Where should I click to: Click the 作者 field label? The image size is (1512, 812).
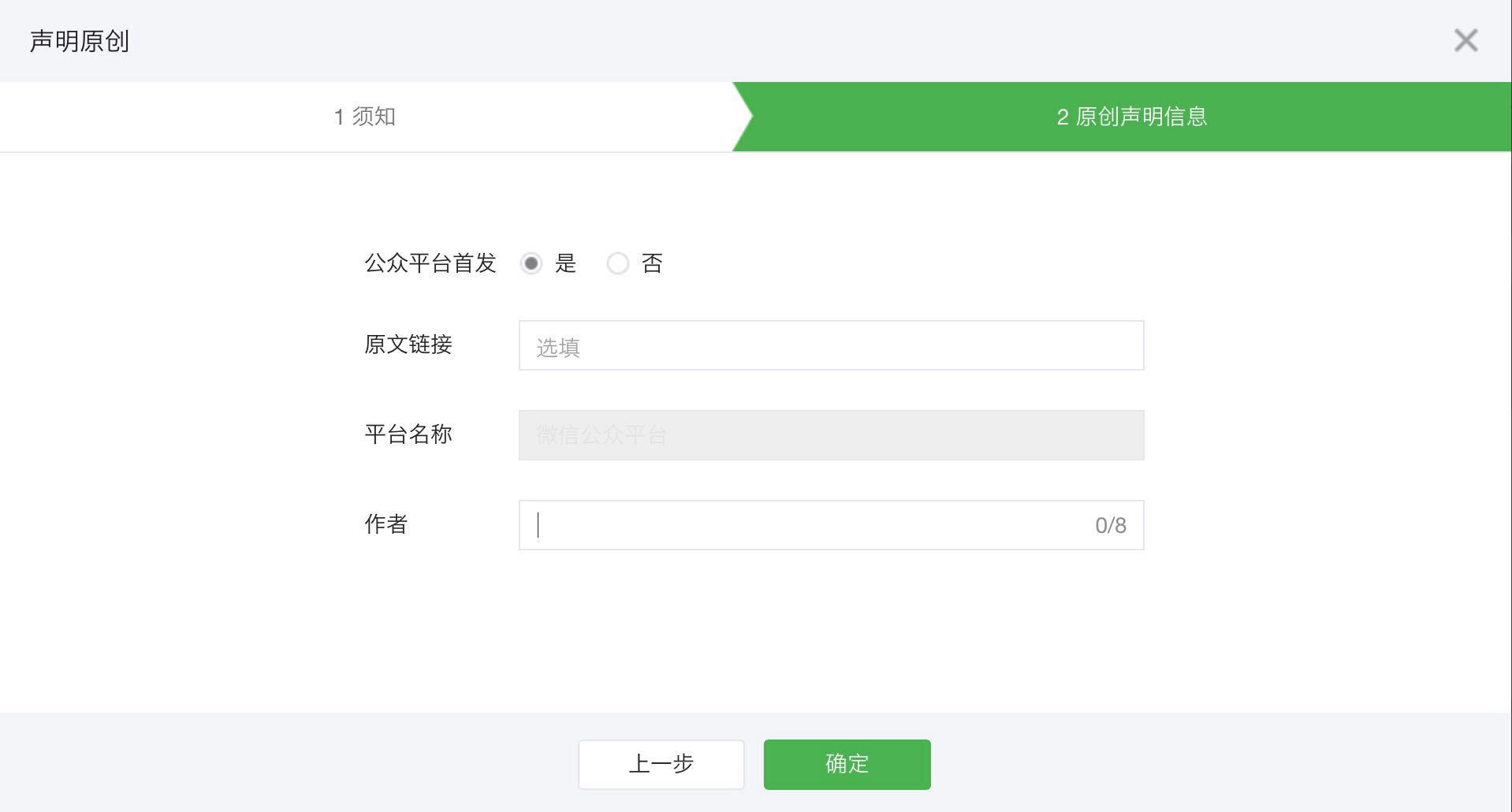click(385, 524)
